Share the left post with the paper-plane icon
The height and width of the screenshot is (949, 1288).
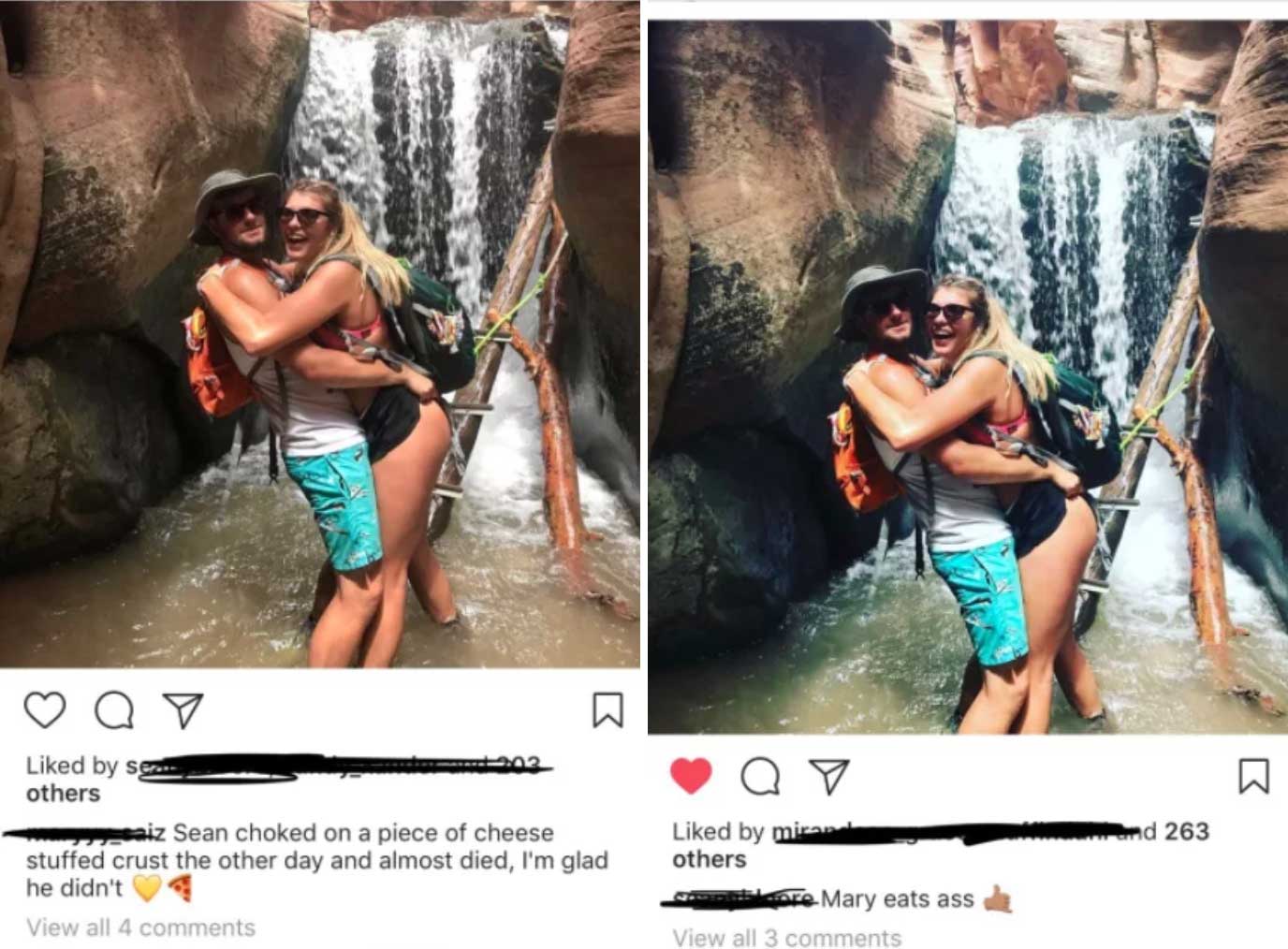[x=183, y=710]
